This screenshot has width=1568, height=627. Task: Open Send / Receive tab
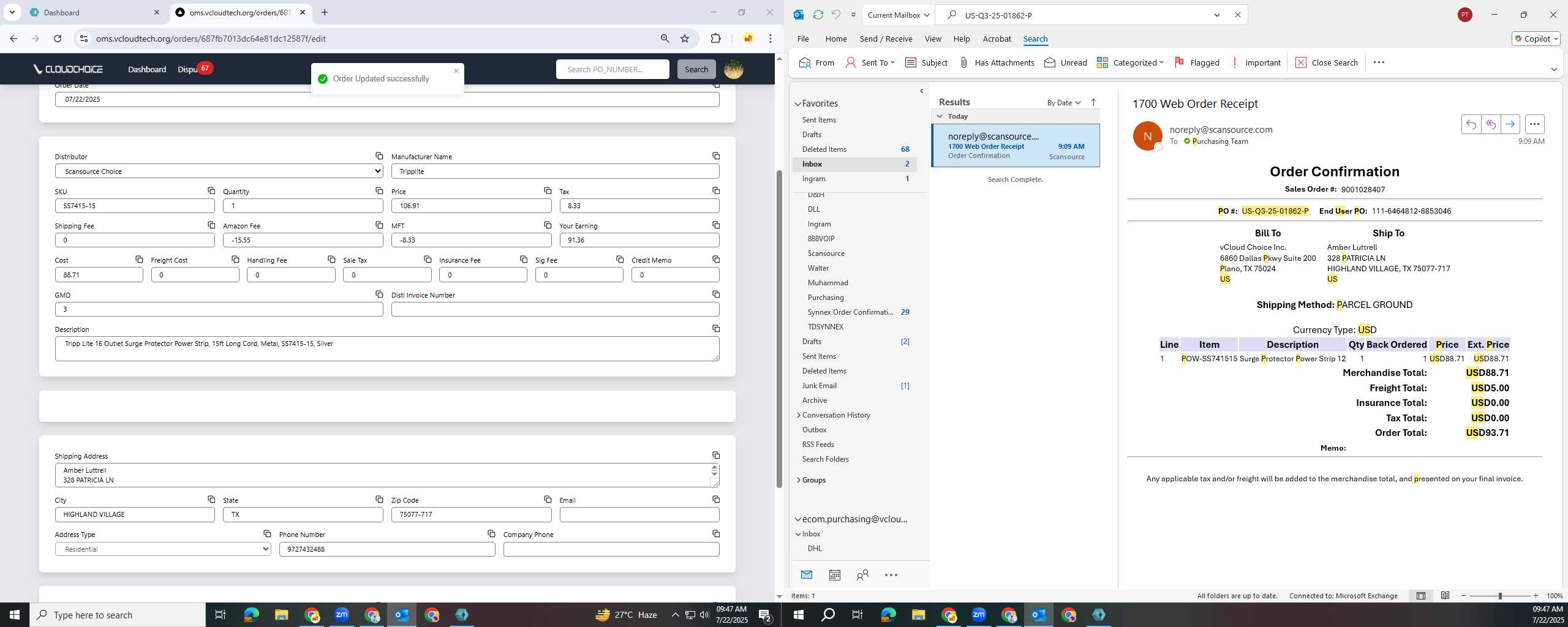tap(886, 39)
